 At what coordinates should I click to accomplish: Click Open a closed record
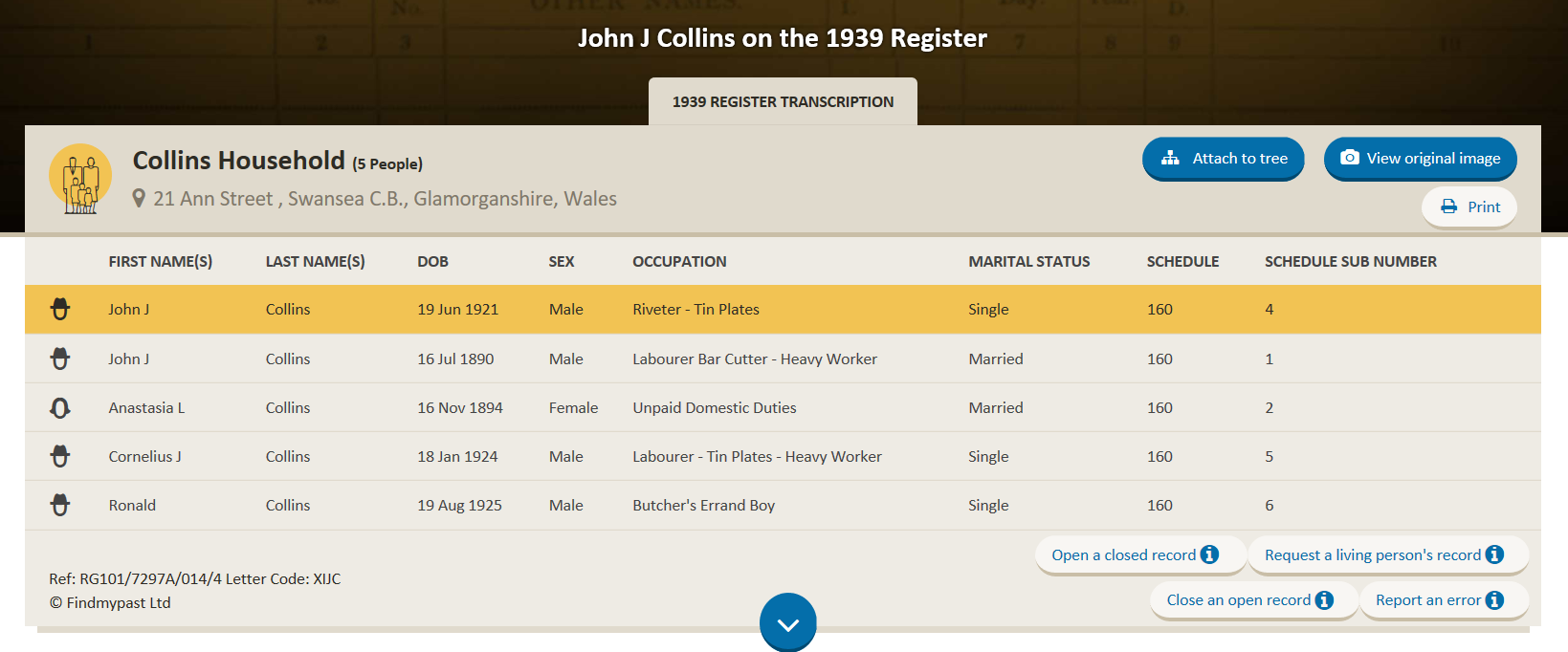[1140, 554]
